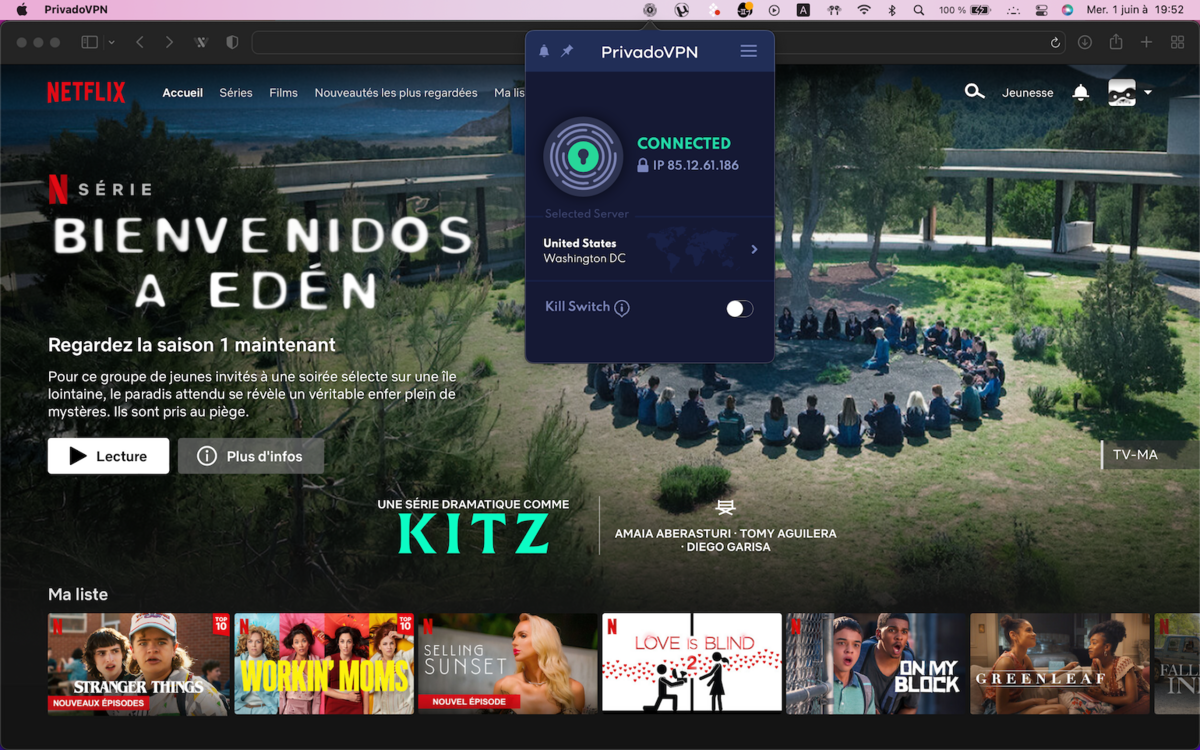This screenshot has width=1200, height=750.
Task: Open the On My Block thumbnail
Action: pyautogui.click(x=876, y=664)
